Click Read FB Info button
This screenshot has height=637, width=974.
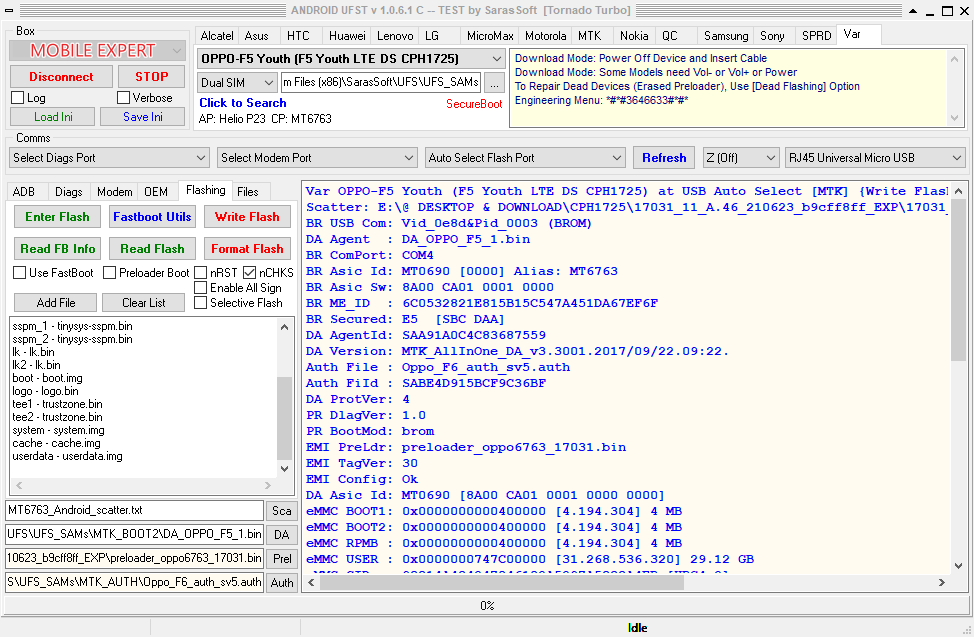[x=57, y=249]
